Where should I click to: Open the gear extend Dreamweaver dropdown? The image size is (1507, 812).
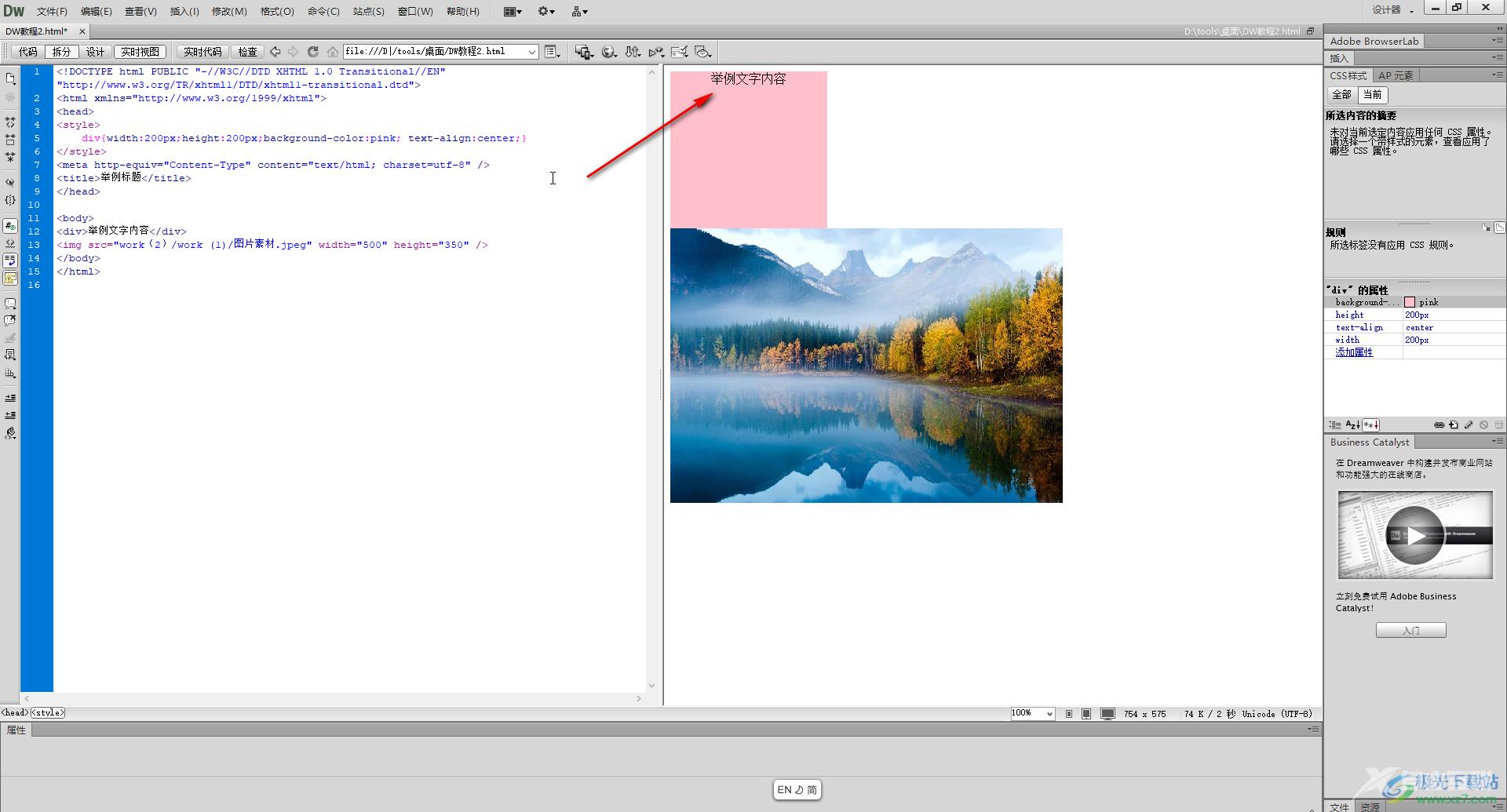tap(546, 11)
